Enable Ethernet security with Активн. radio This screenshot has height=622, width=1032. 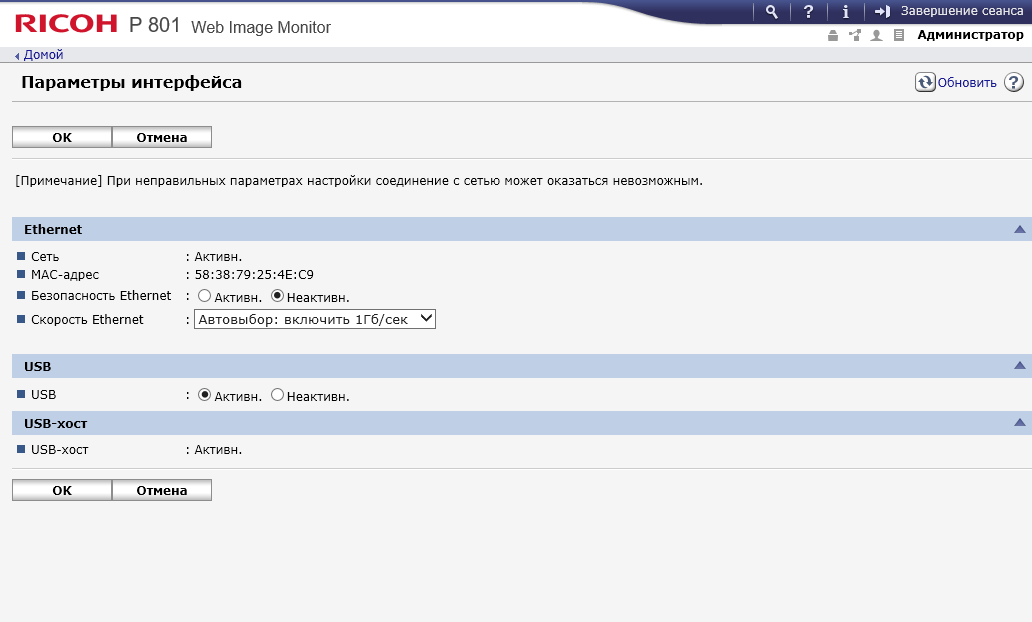coord(204,296)
